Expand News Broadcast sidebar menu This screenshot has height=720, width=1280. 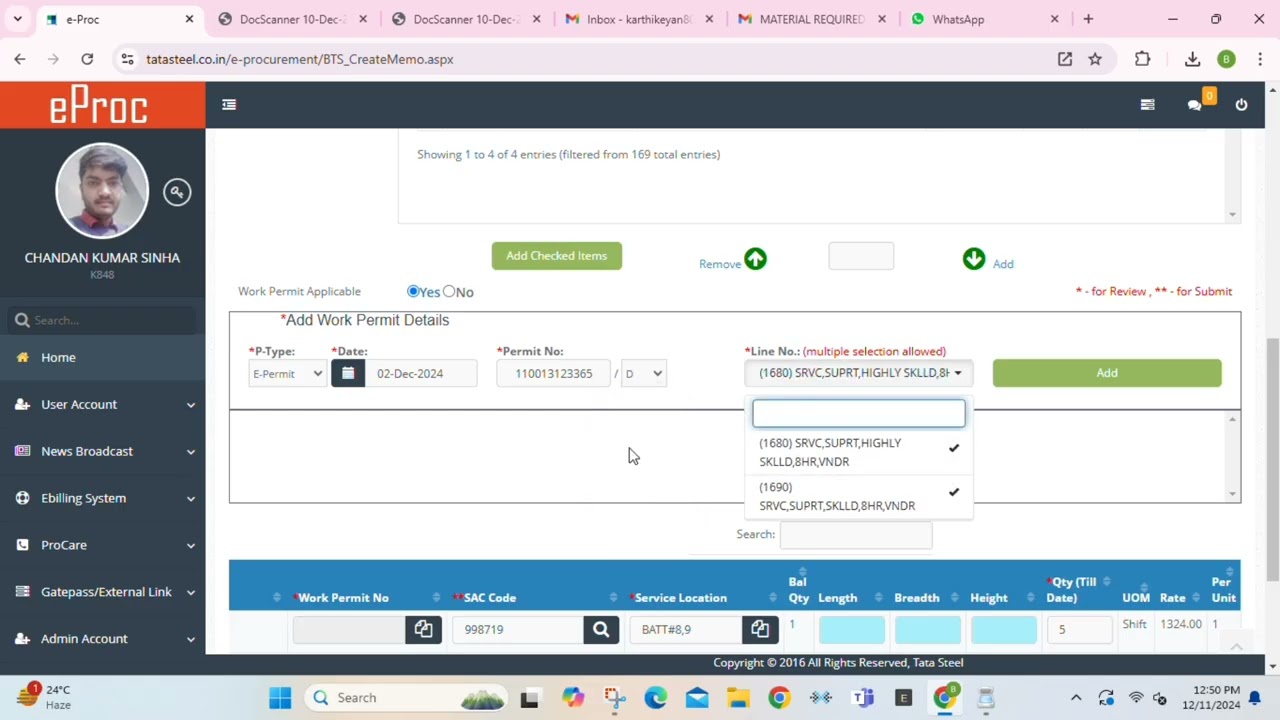[103, 451]
